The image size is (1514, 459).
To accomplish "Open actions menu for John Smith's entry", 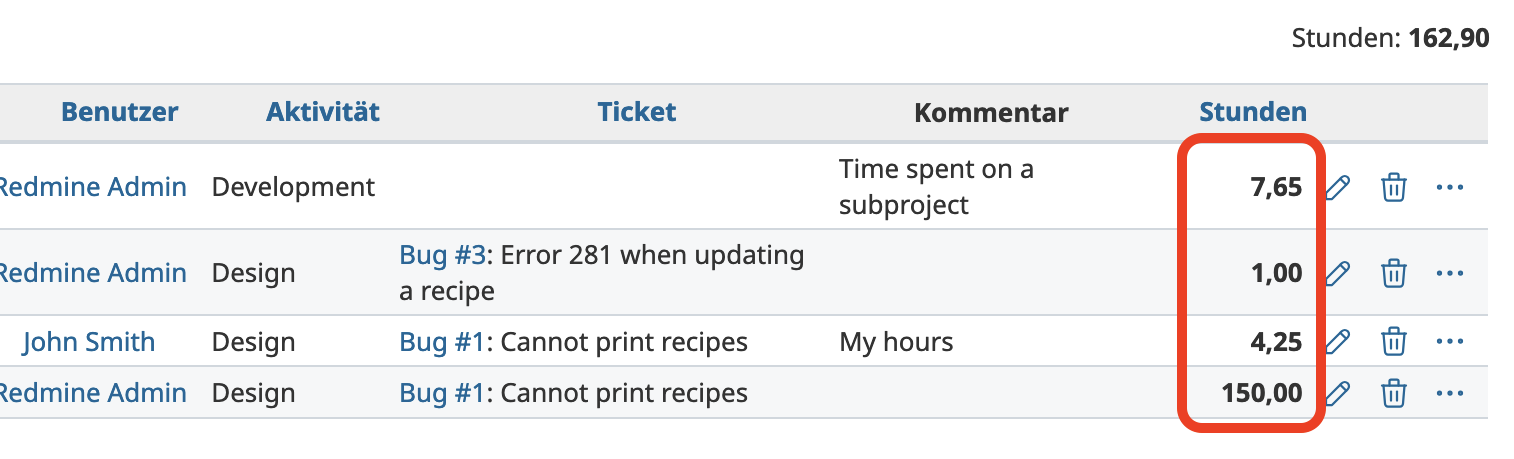I will tap(1449, 342).
